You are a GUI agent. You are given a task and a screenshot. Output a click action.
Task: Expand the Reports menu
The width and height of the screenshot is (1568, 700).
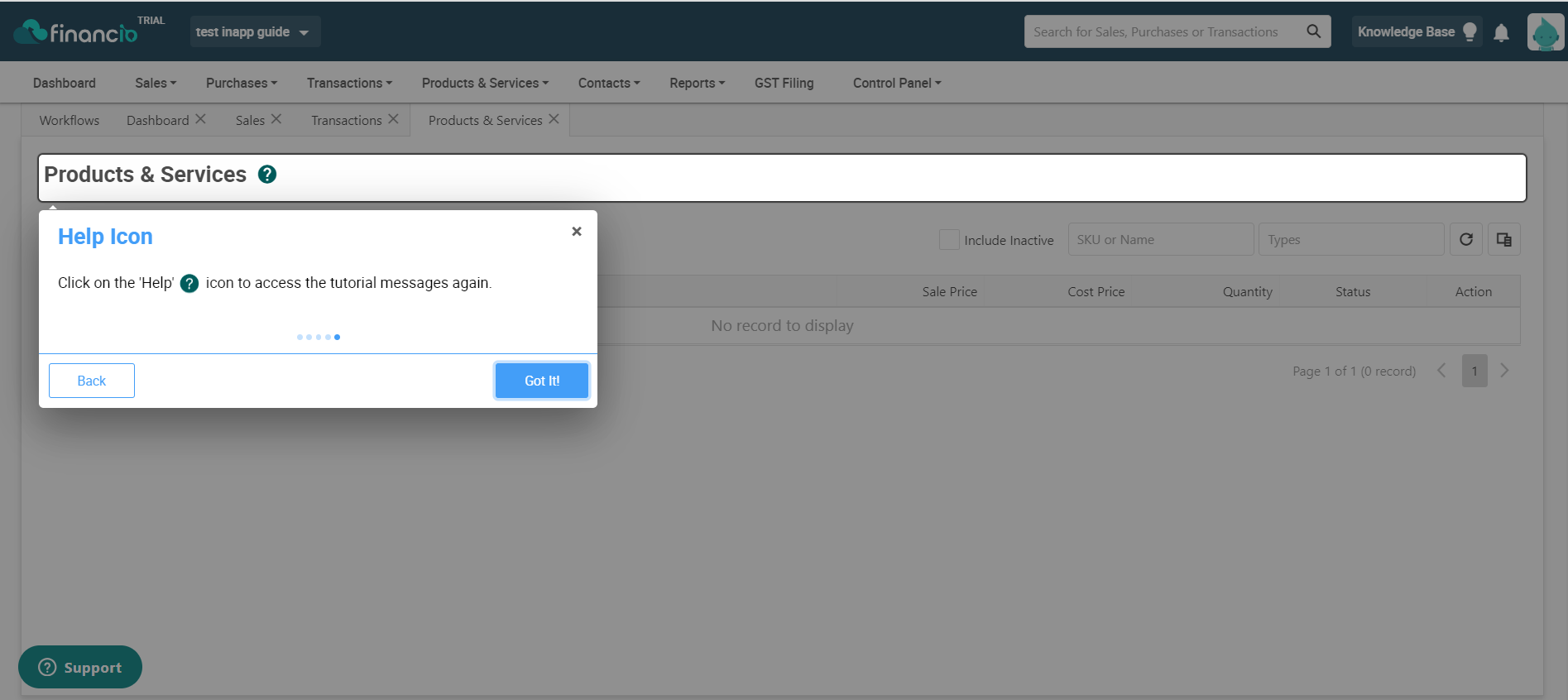pyautogui.click(x=698, y=83)
